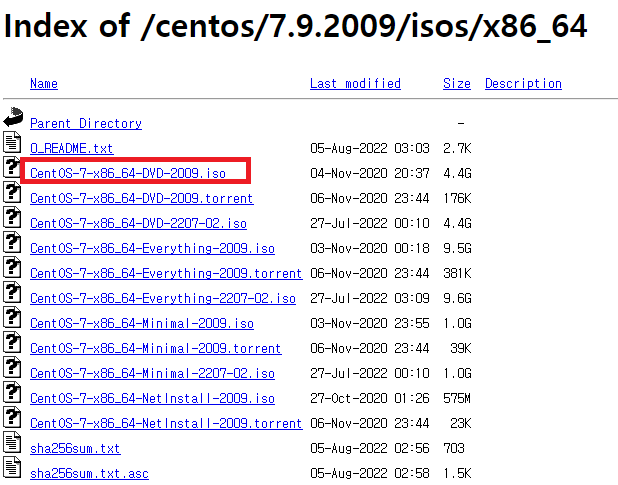Screen dimensions: 618x485
Task: Download CentOS-7-x86_64-NetInstall-2009.torrent
Action: (166, 424)
